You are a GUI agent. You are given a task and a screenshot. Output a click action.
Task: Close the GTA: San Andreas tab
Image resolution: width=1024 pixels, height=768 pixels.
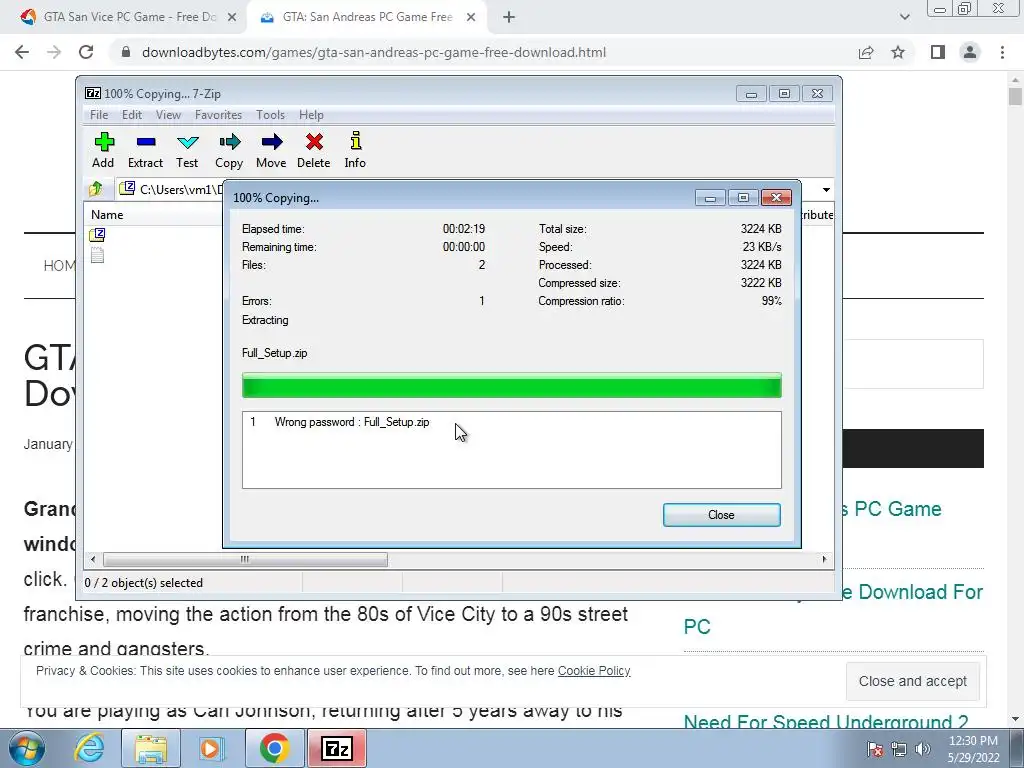tap(471, 17)
